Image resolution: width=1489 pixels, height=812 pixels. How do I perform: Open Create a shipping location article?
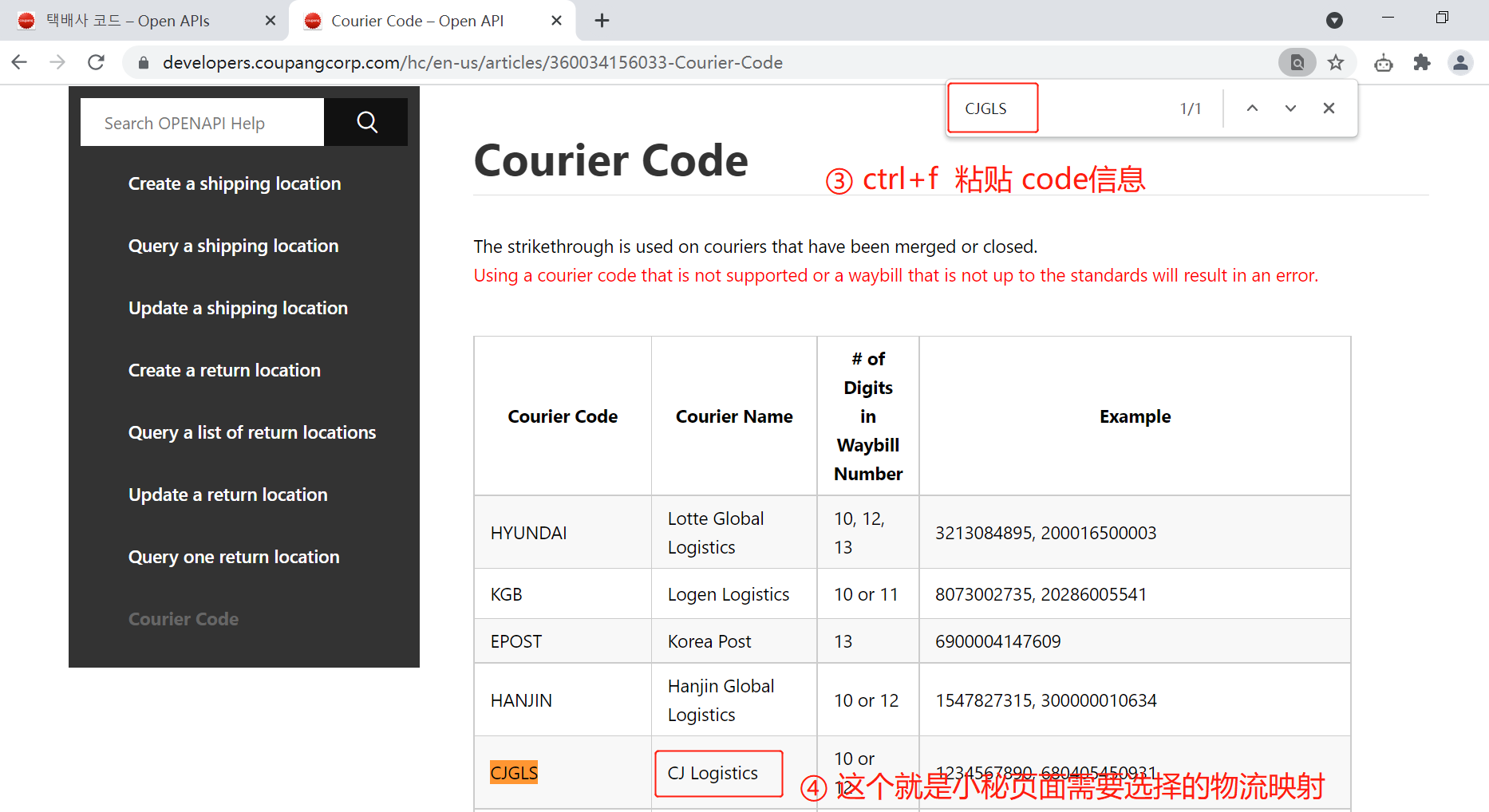pos(235,183)
